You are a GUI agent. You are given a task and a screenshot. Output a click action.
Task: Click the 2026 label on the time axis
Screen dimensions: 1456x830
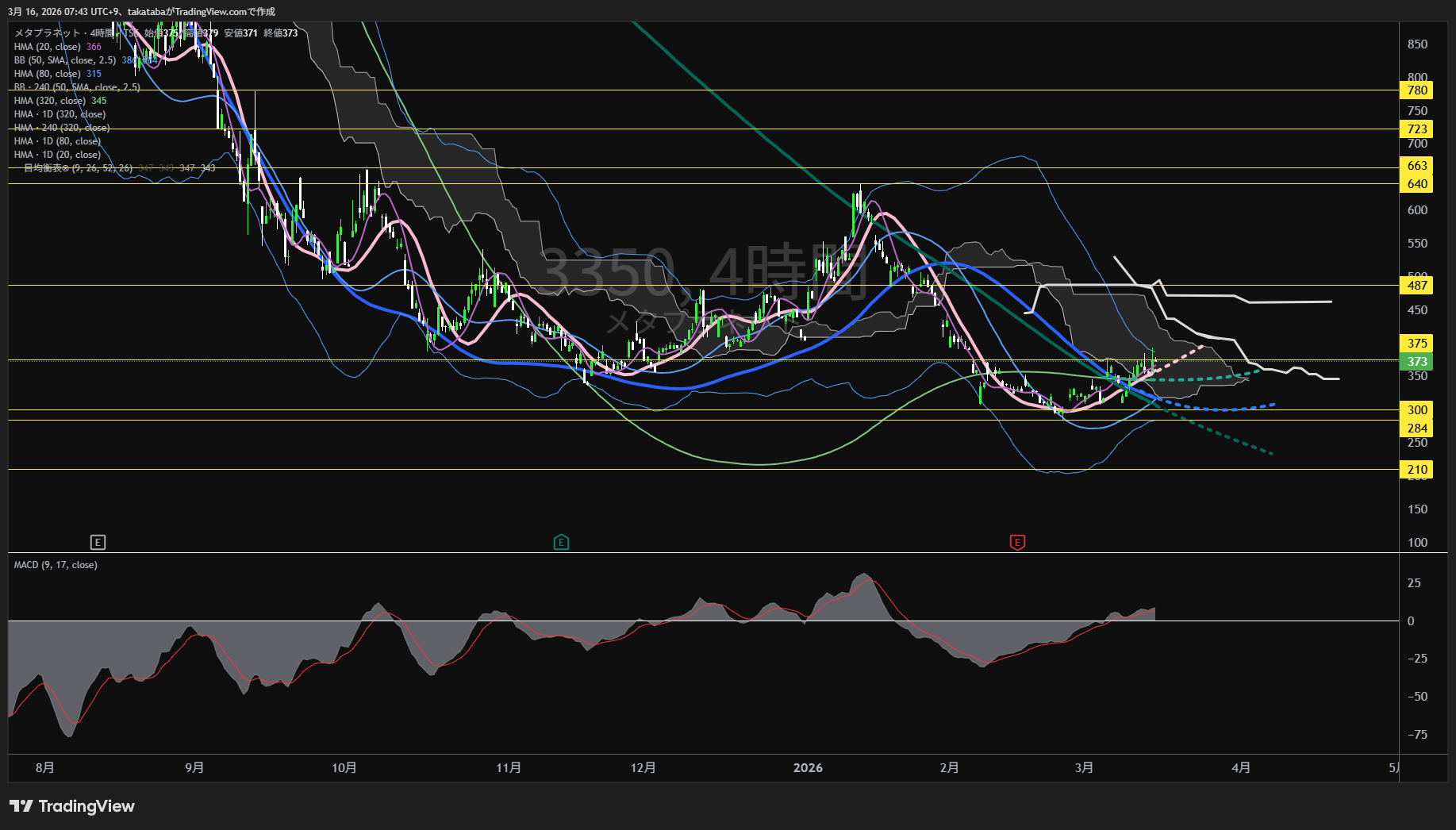click(x=808, y=768)
